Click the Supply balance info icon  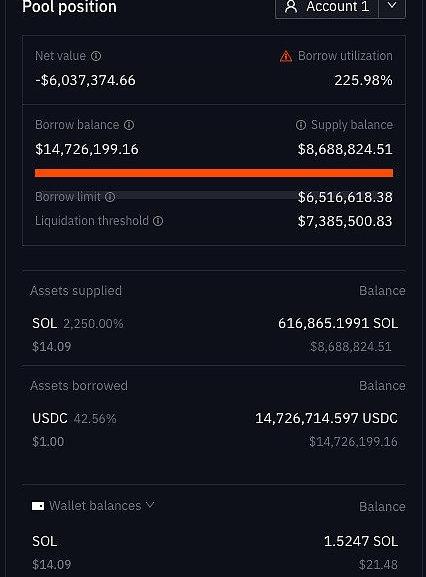pyautogui.click(x=301, y=125)
